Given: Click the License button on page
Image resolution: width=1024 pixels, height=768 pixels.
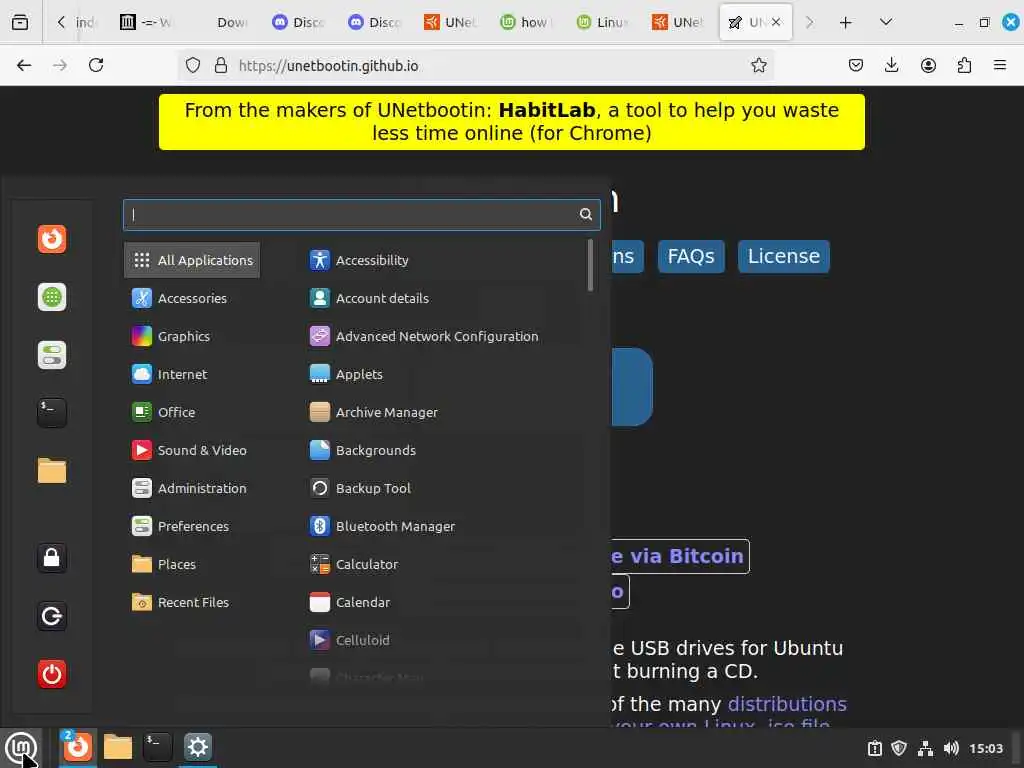Looking at the screenshot, I should [784, 256].
